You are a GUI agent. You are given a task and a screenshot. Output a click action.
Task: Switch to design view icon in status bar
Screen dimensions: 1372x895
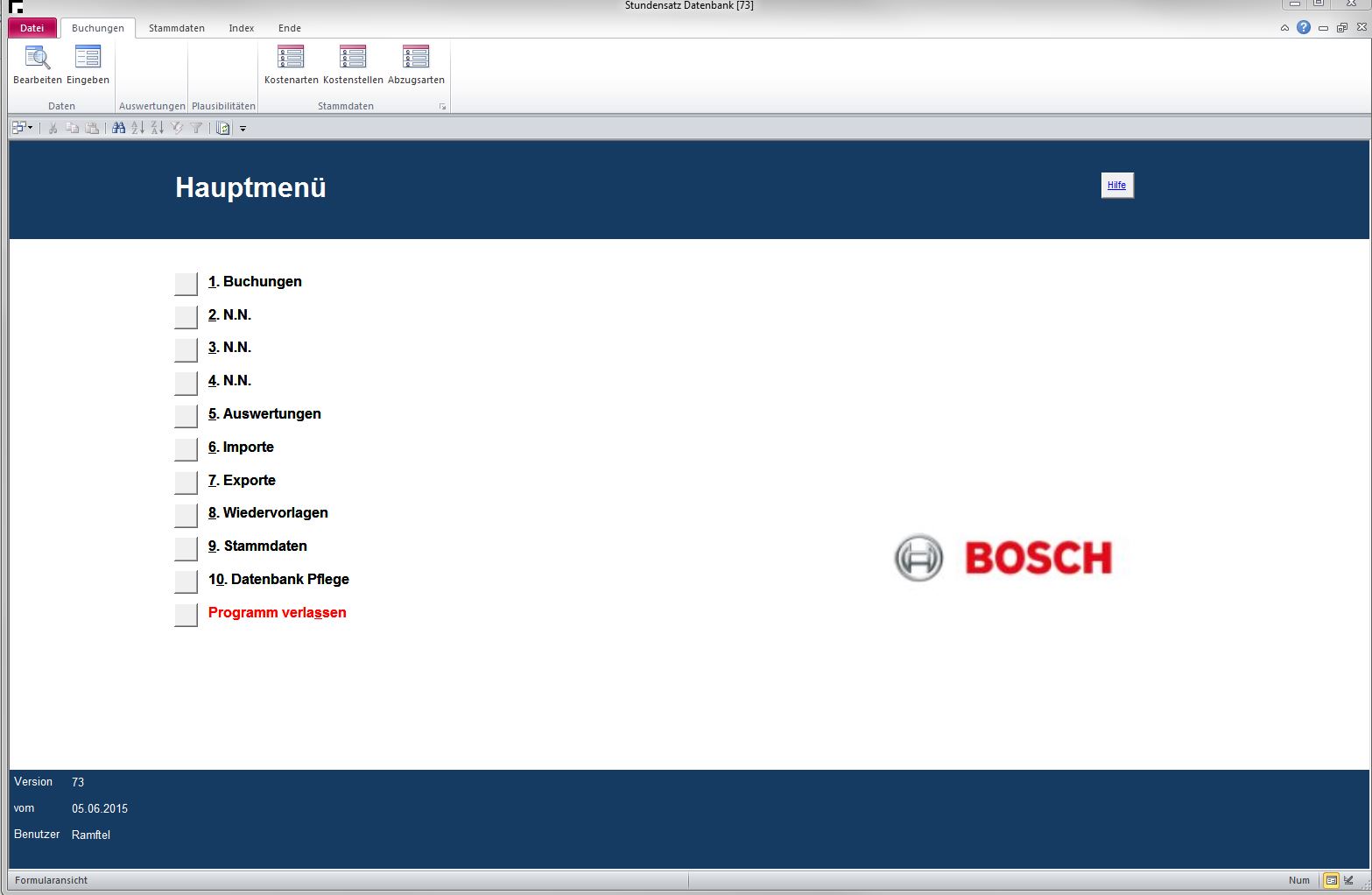[1348, 880]
